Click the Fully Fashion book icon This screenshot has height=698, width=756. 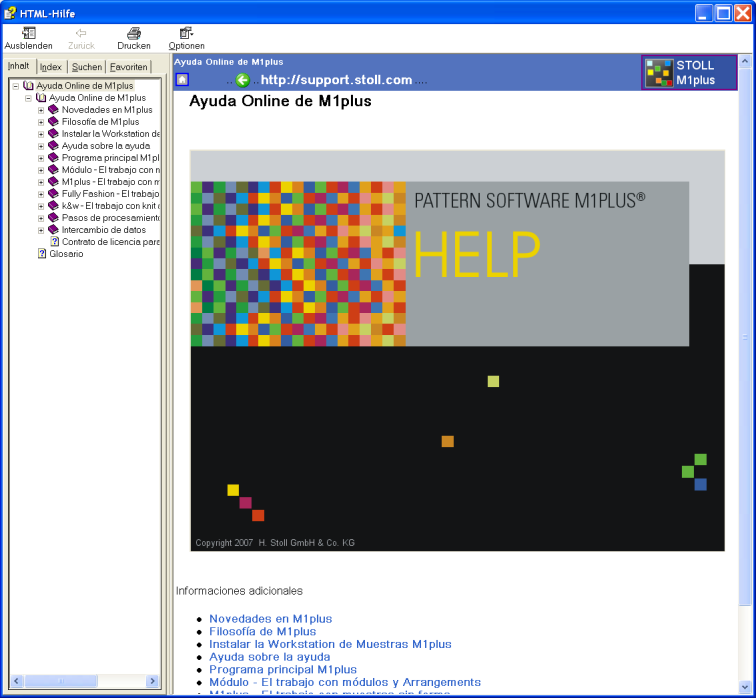tap(54, 194)
